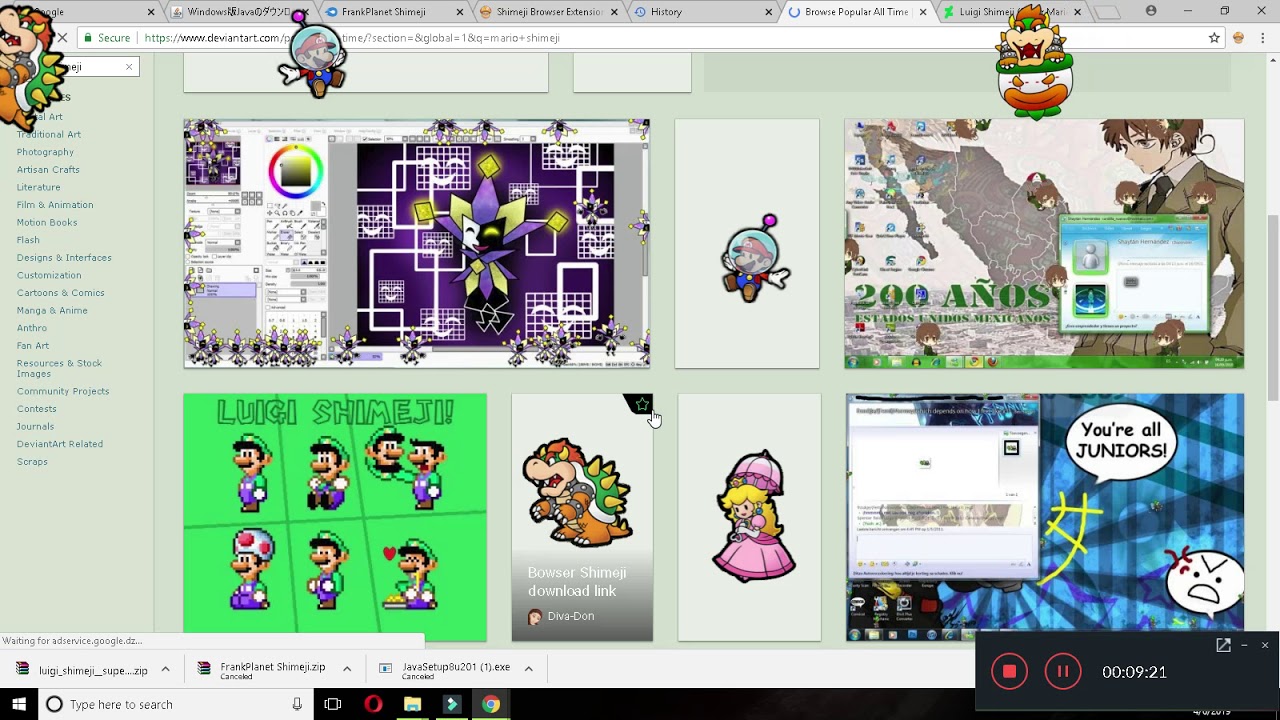Viewport: 1280px width, 720px height.
Task: Open Task View on the taskbar
Action: point(333,704)
